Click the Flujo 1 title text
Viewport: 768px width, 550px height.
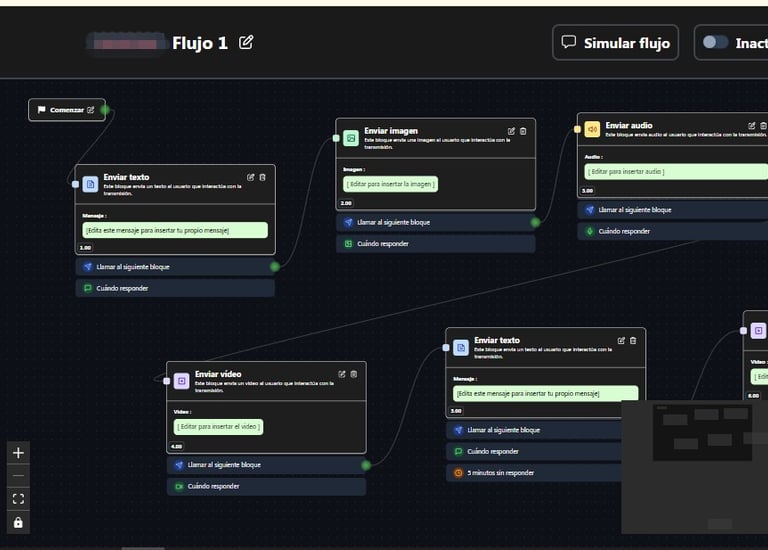[x=200, y=43]
